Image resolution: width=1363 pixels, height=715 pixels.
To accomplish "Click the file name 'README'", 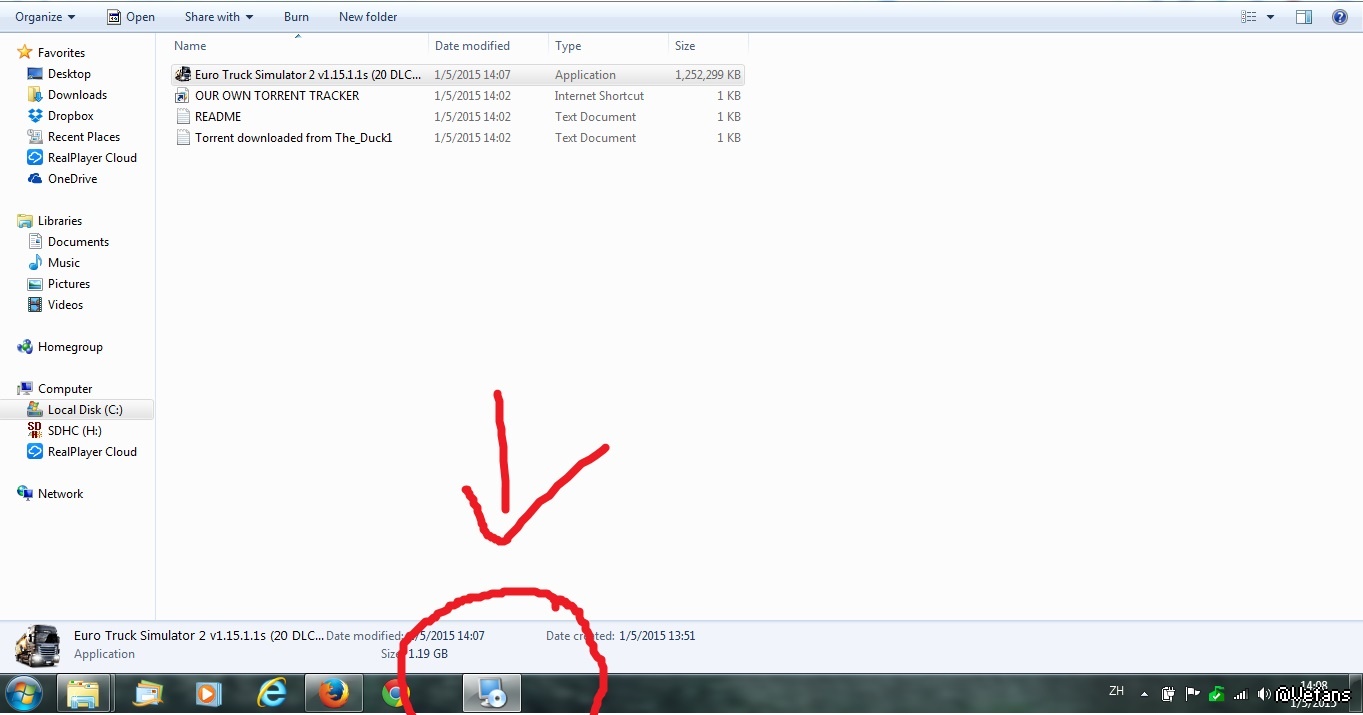I will 218,117.
